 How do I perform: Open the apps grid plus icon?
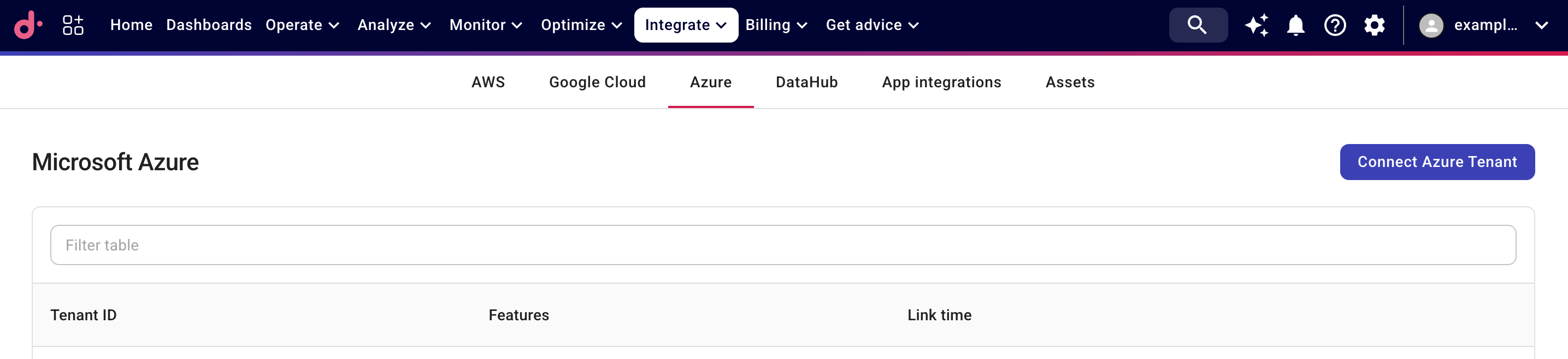coord(73,25)
